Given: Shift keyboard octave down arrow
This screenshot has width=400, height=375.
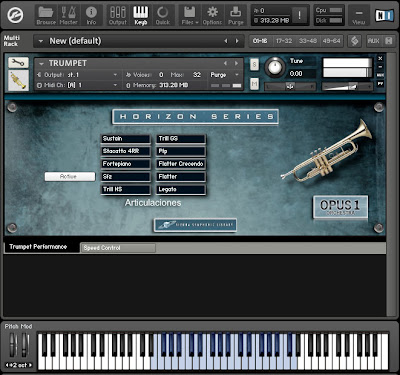Looking at the screenshot, I should [x=7, y=365].
